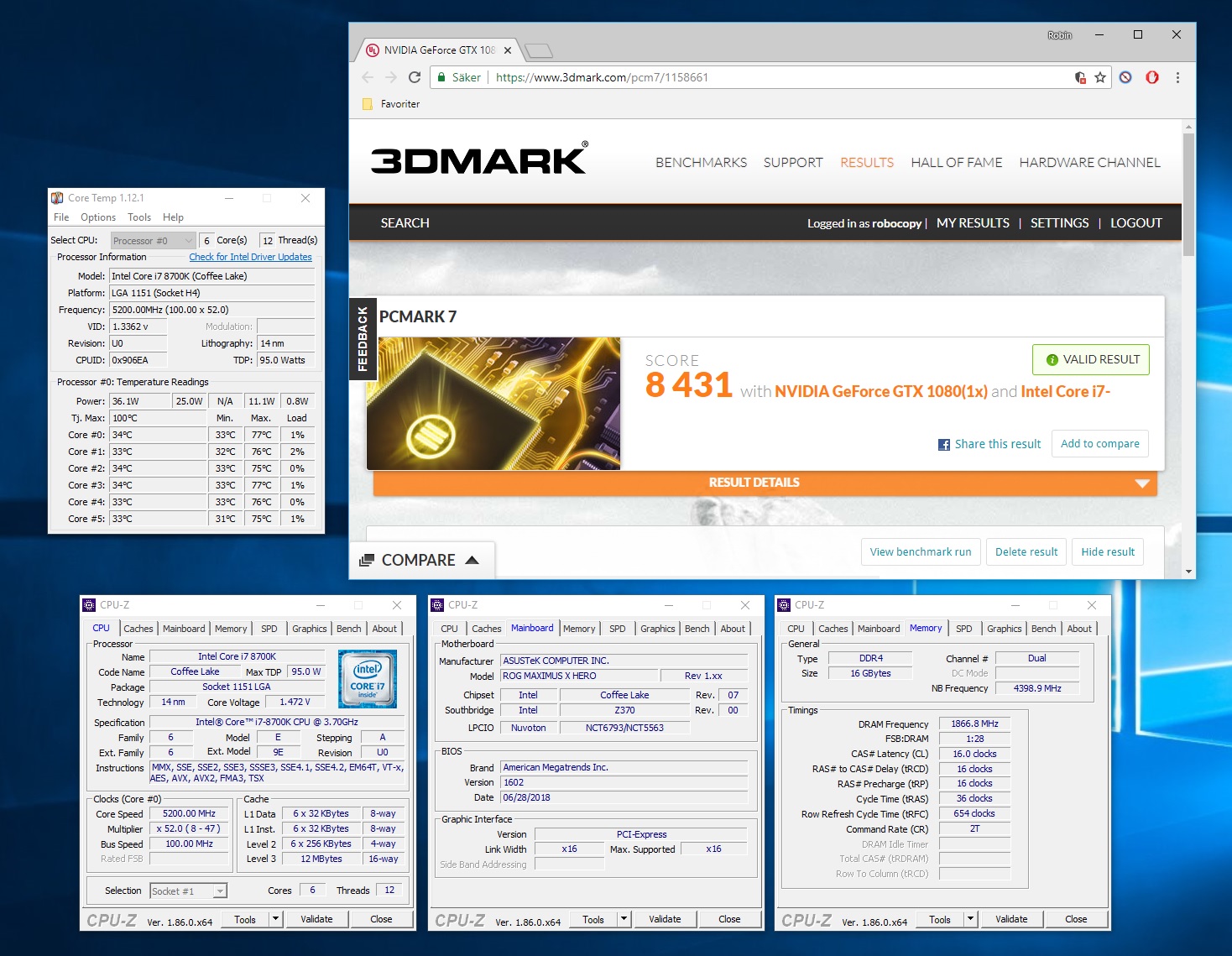The image size is (1232, 956).
Task: Click SETTINGS link in 3DMark header
Action: (1059, 223)
